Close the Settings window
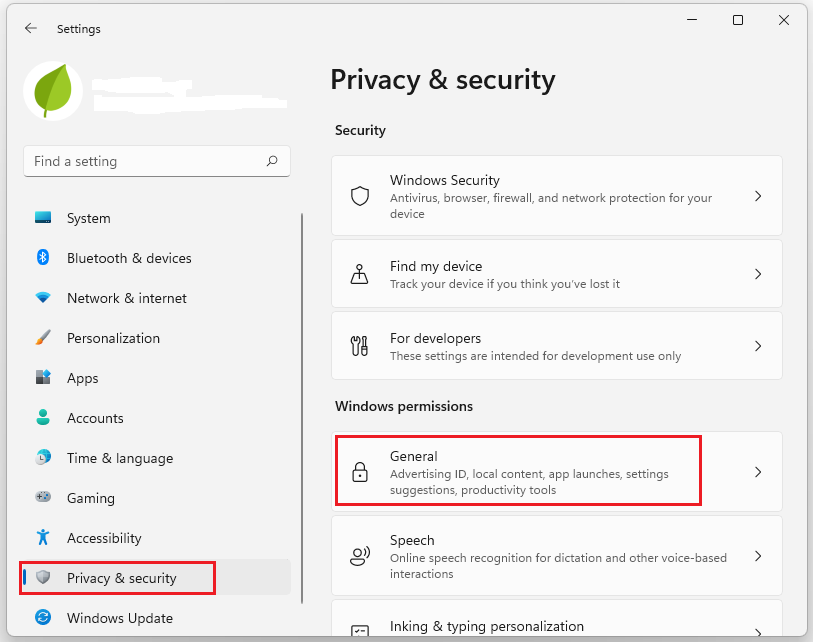The width and height of the screenshot is (813, 642). [x=784, y=20]
